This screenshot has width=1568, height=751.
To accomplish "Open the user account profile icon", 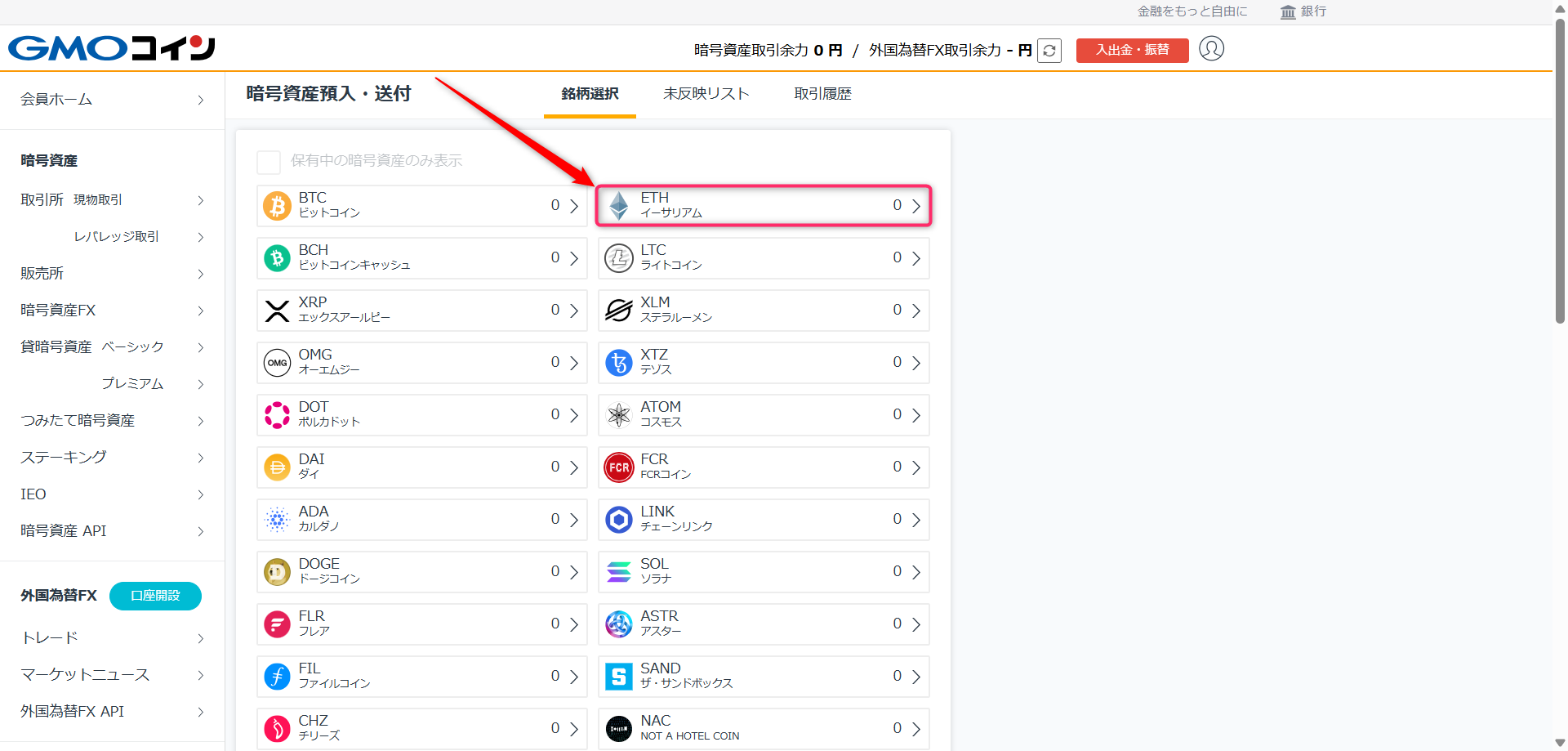I will point(1211,49).
